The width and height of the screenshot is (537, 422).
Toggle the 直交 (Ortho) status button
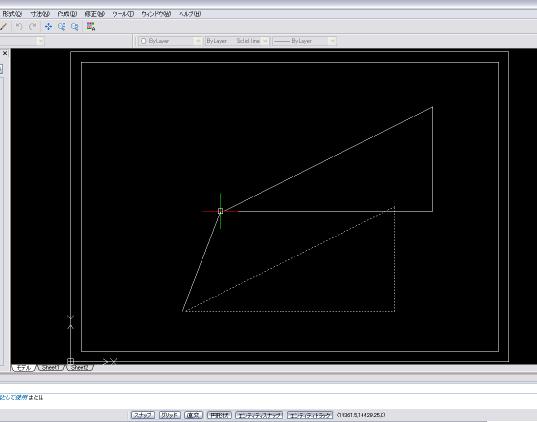[x=193, y=415]
